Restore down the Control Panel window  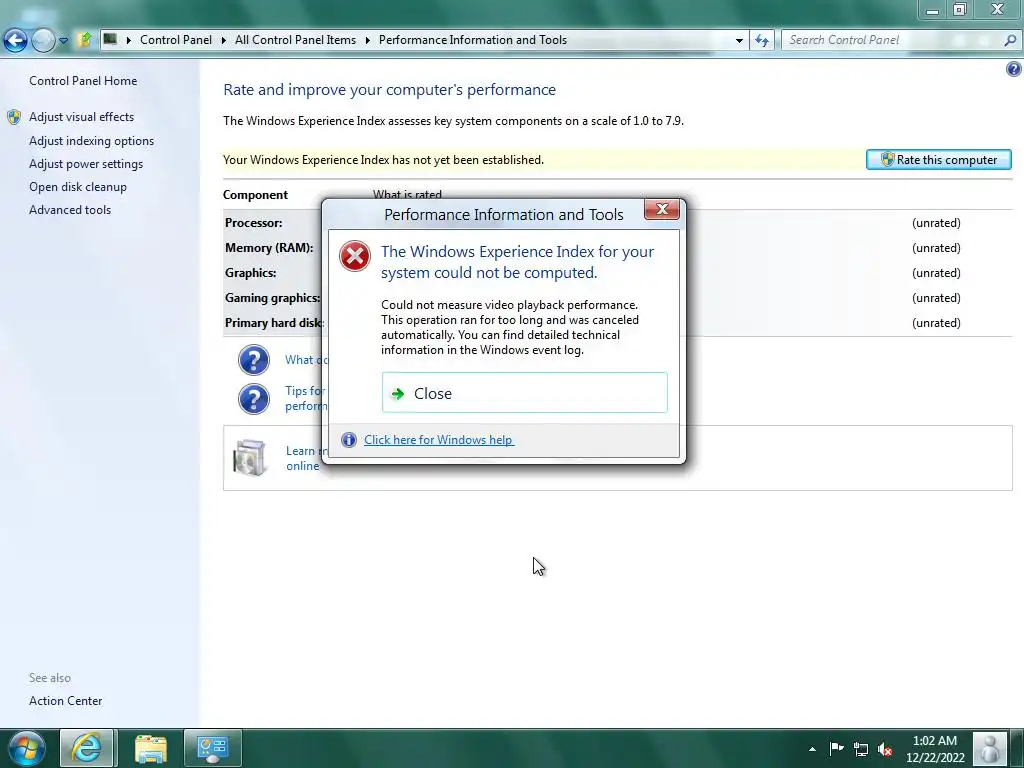click(959, 10)
